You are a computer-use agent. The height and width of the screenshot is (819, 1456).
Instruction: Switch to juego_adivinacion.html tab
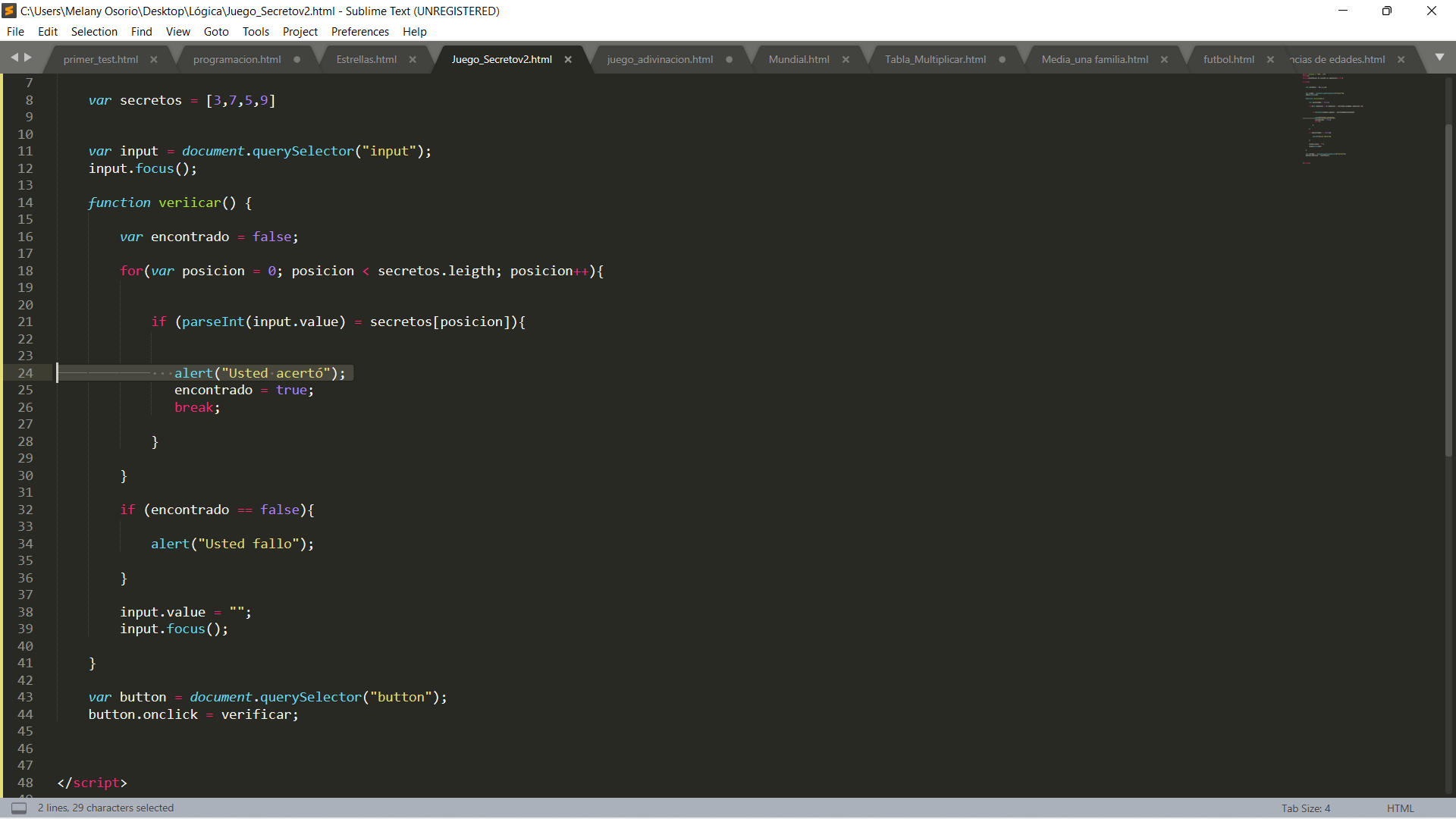(660, 59)
